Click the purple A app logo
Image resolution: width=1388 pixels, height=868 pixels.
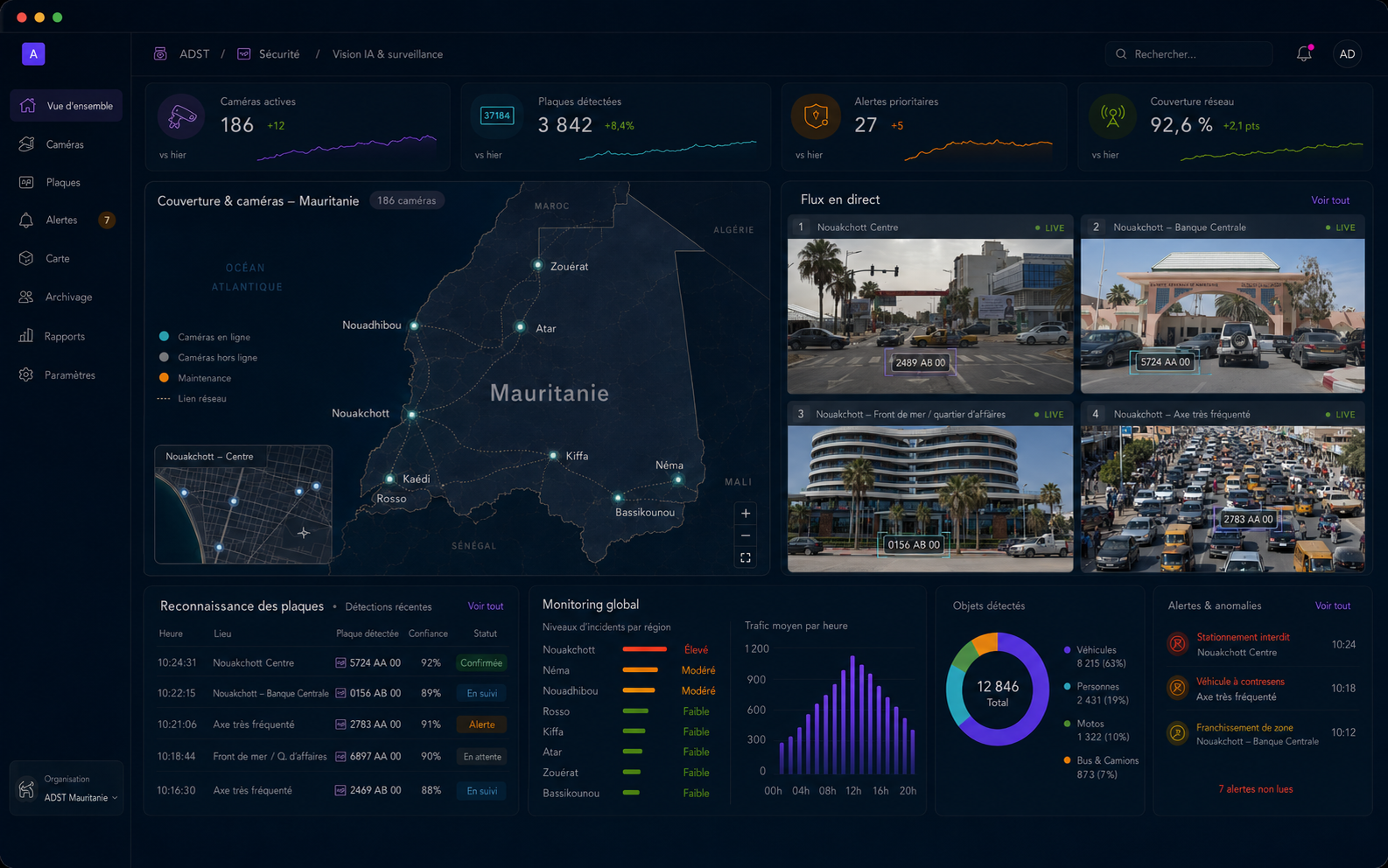click(x=33, y=54)
